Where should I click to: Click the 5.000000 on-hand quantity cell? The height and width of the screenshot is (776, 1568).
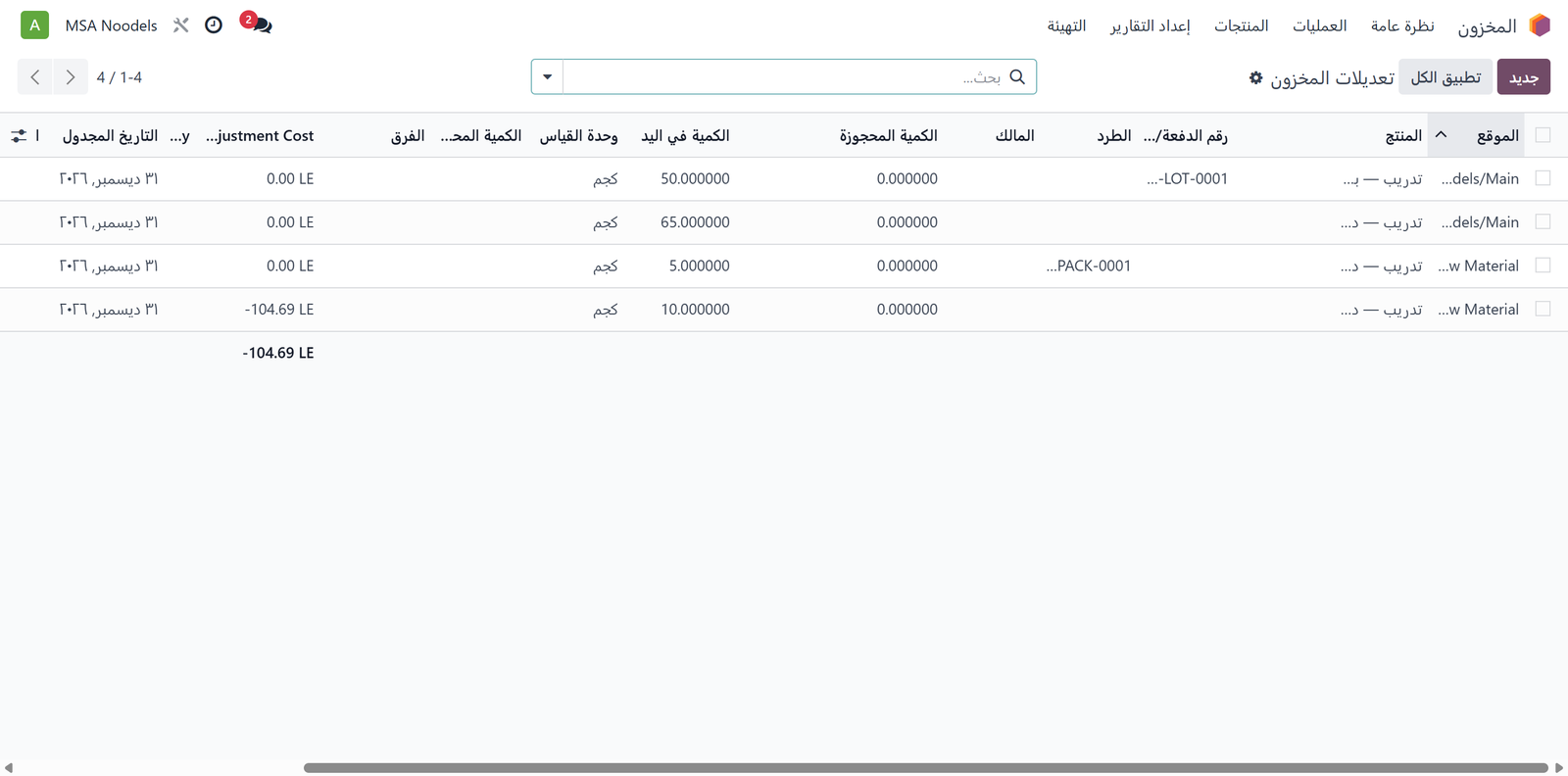[699, 266]
